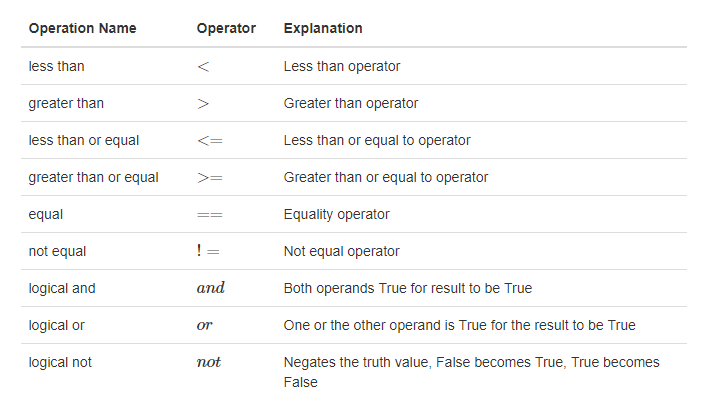Click the less than operator symbol
718x406 pixels.
(205, 66)
